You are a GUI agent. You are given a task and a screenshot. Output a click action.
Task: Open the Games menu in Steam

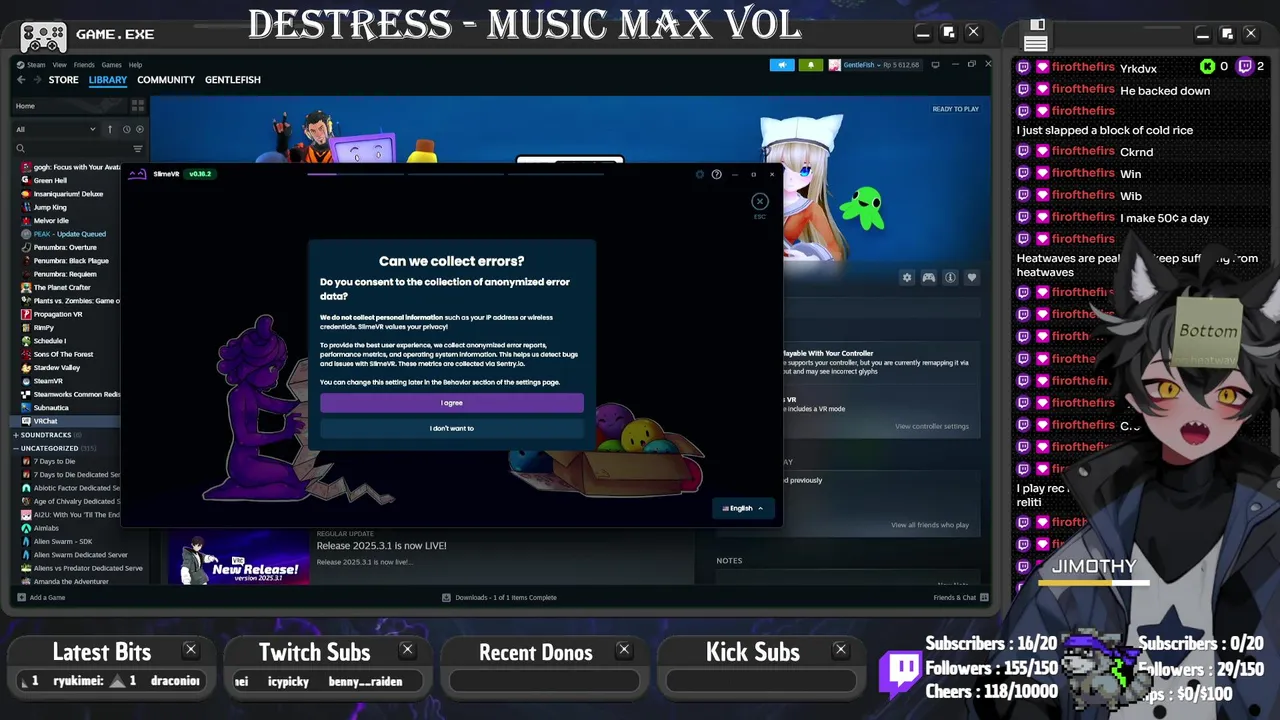(x=111, y=65)
